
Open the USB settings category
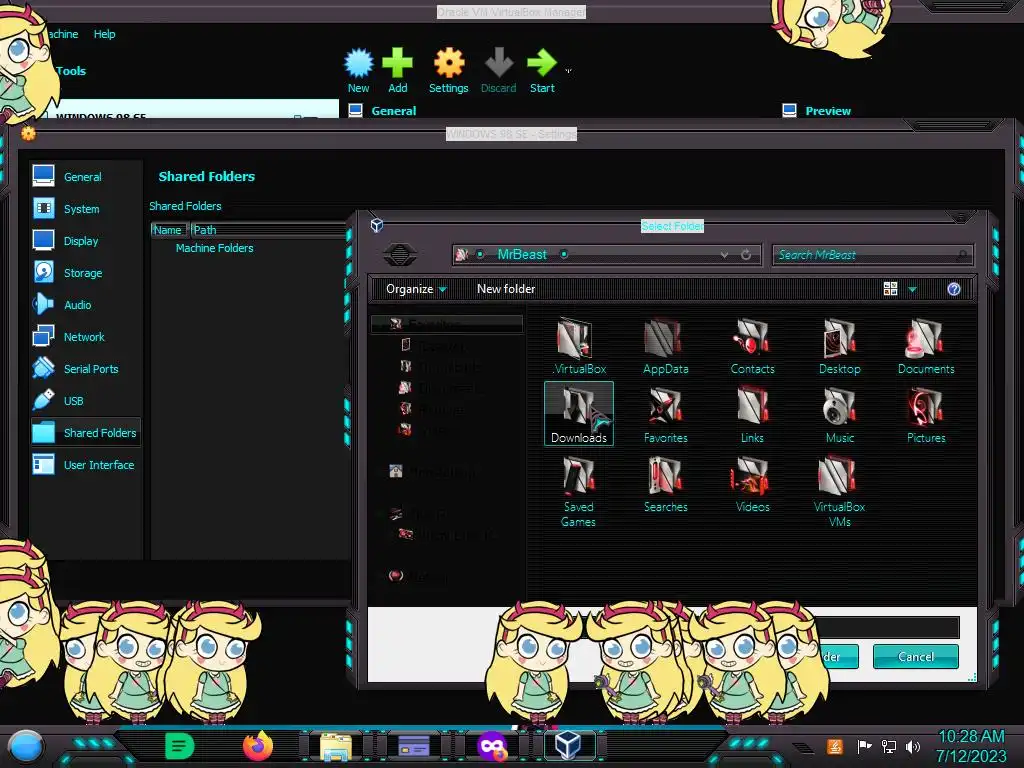[86, 400]
